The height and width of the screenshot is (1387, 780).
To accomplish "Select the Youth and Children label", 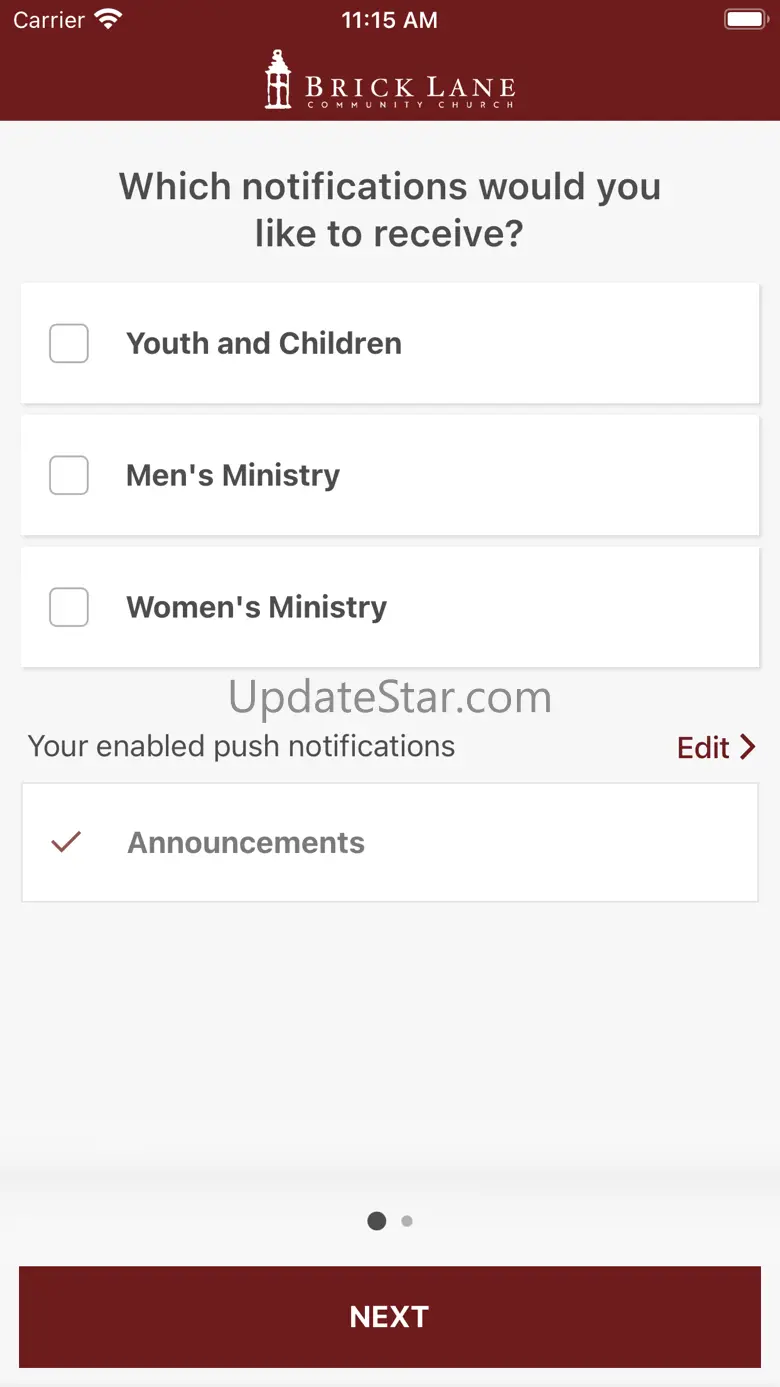I will (264, 343).
